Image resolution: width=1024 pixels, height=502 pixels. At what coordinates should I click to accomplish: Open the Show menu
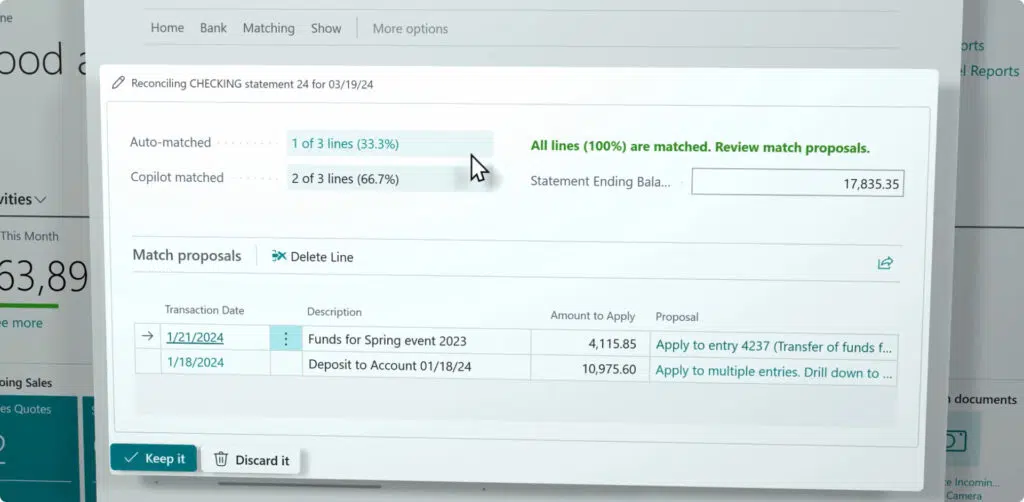tap(326, 28)
